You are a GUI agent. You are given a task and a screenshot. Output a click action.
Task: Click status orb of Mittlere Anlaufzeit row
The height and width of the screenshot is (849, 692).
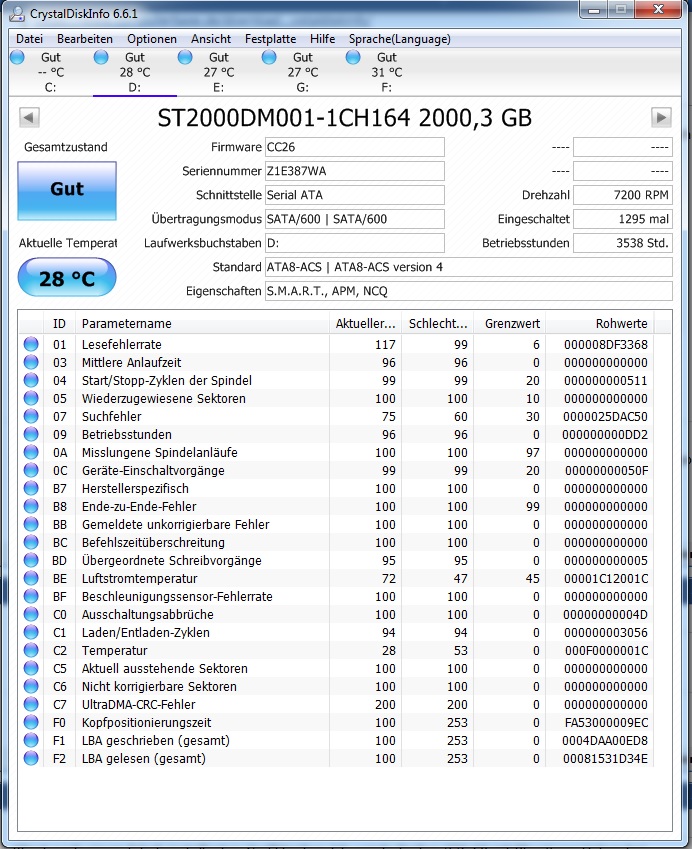tap(31, 362)
